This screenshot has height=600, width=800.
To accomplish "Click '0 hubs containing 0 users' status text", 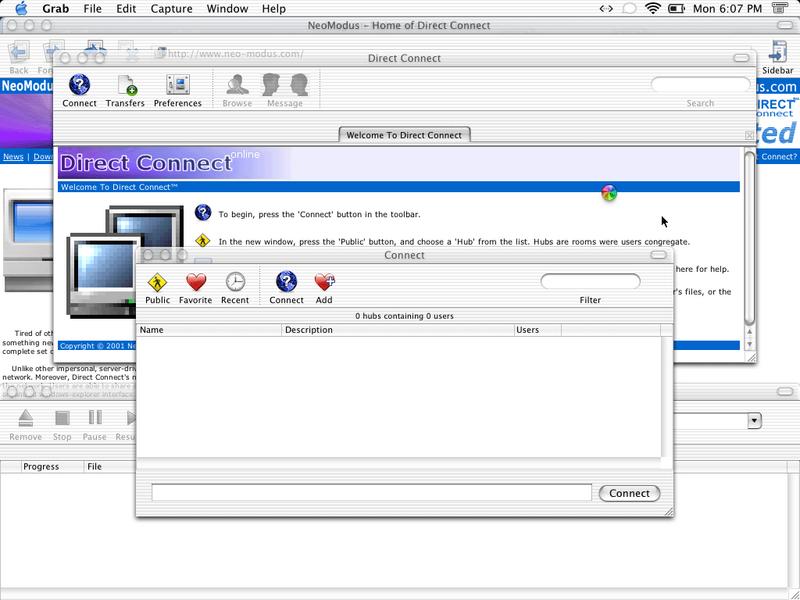I will [405, 316].
